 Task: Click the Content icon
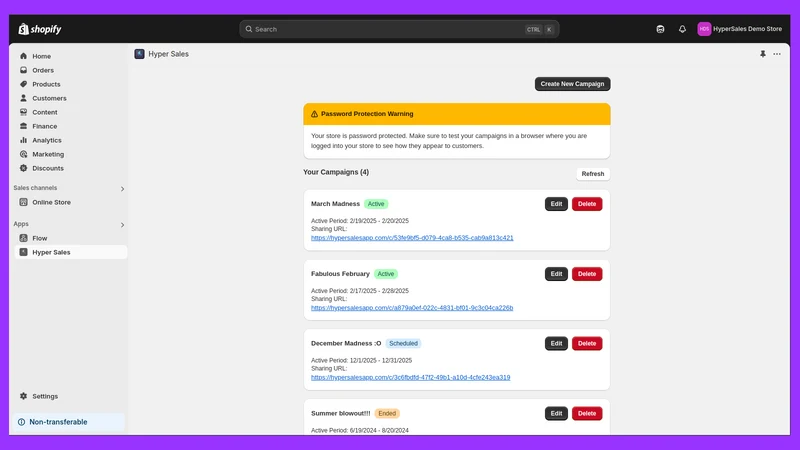pos(23,112)
